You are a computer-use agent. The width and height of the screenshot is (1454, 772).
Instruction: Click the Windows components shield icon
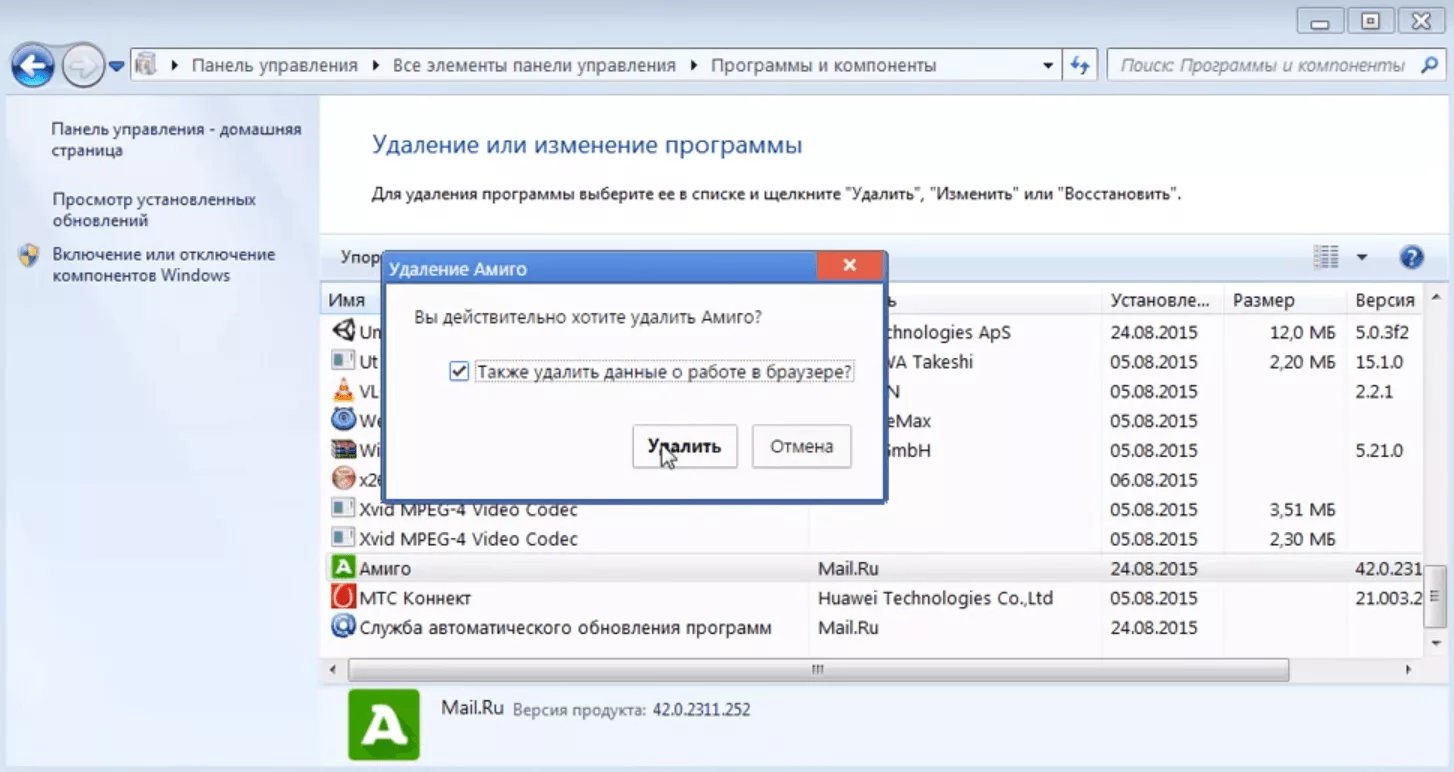click(29, 255)
